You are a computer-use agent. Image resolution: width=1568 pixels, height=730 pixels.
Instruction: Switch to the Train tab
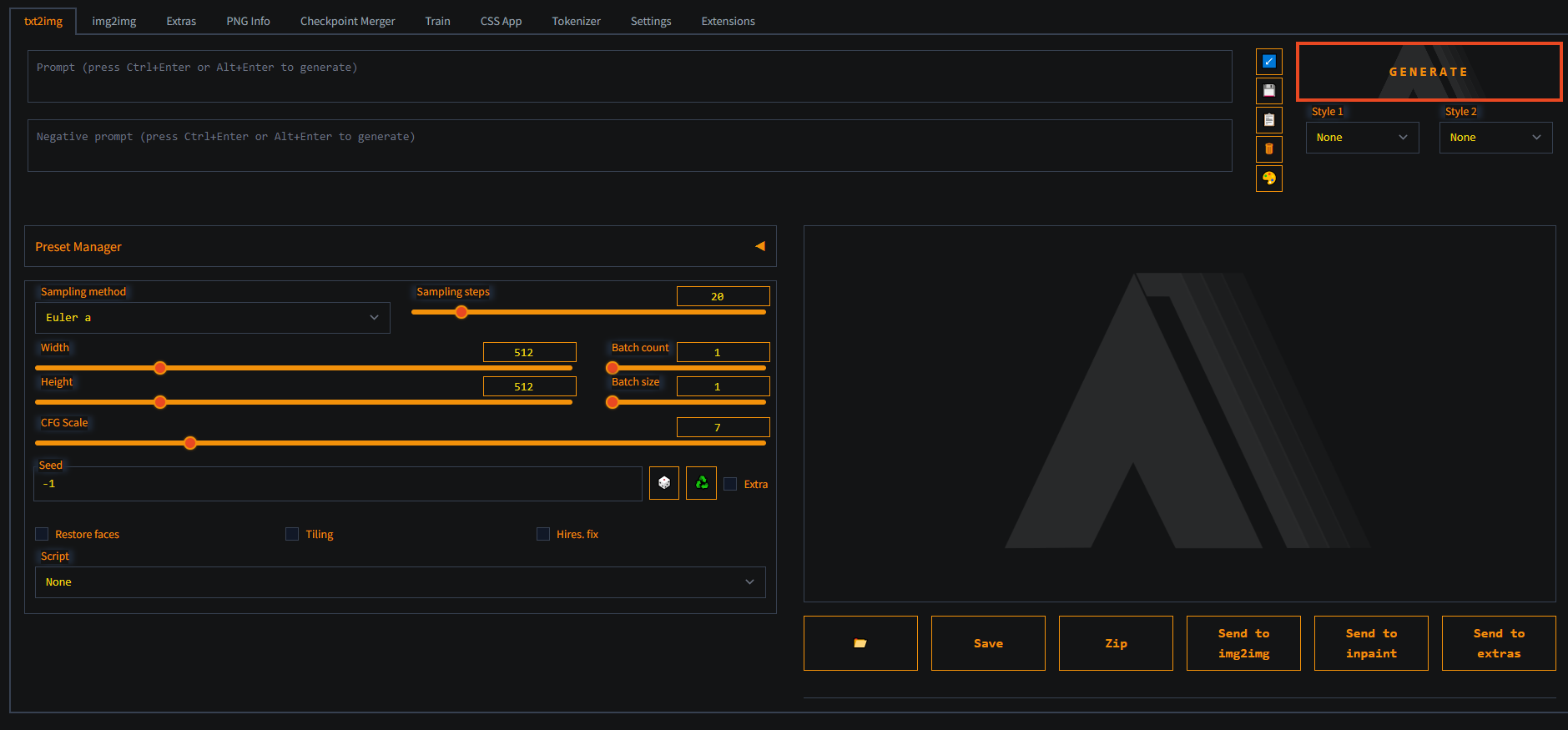pyautogui.click(x=437, y=21)
